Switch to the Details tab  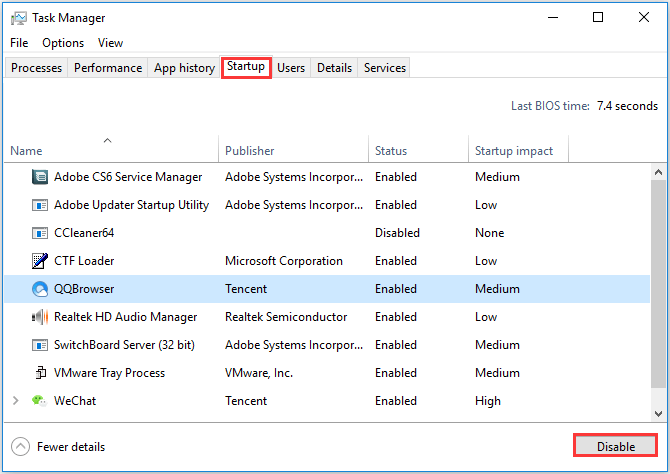pyautogui.click(x=334, y=68)
